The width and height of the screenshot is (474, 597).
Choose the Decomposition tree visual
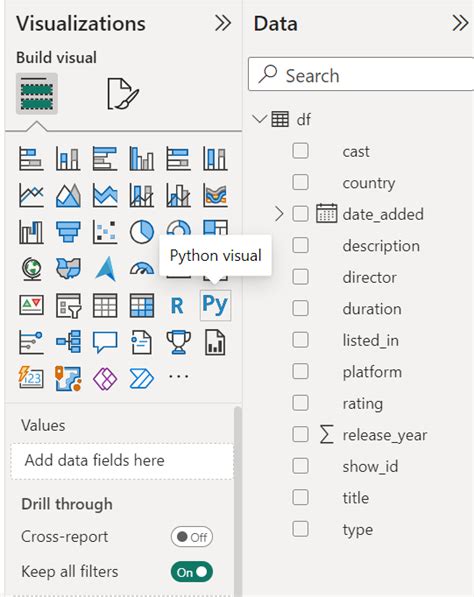(68, 342)
